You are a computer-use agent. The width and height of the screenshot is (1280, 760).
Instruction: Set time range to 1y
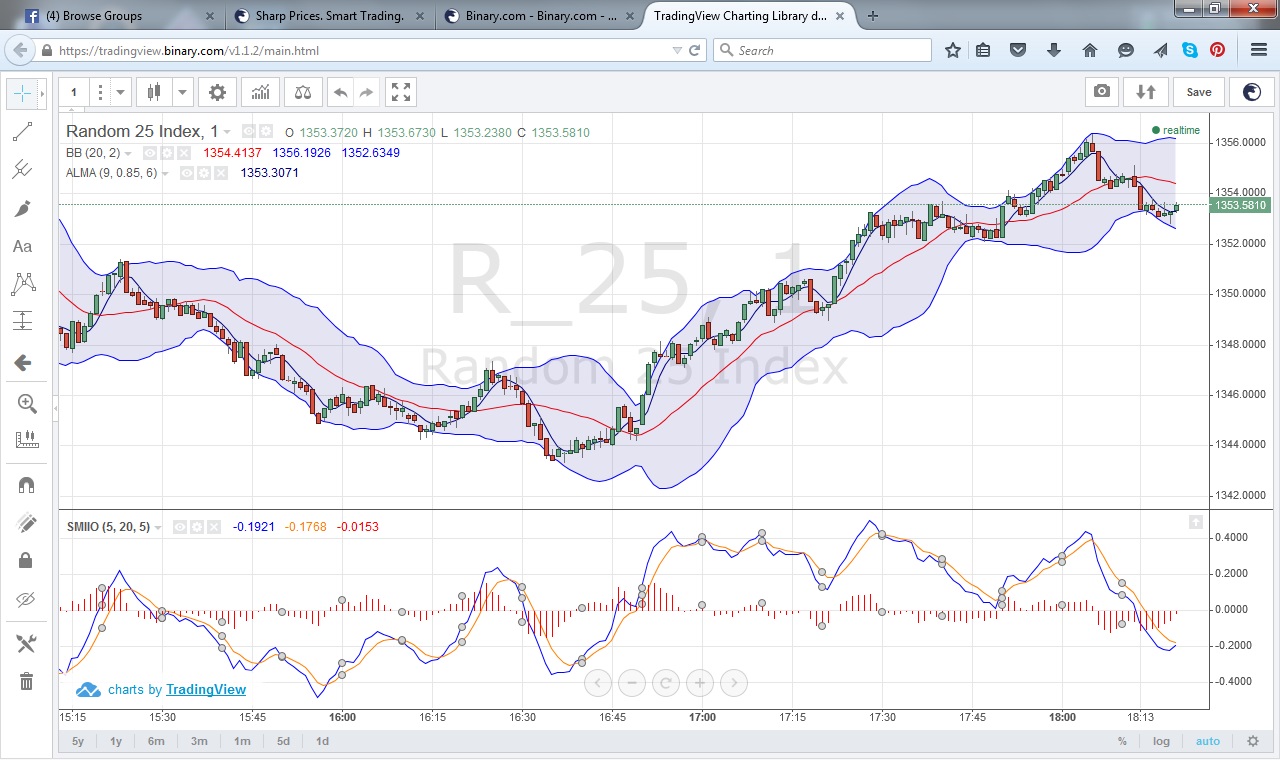point(116,742)
